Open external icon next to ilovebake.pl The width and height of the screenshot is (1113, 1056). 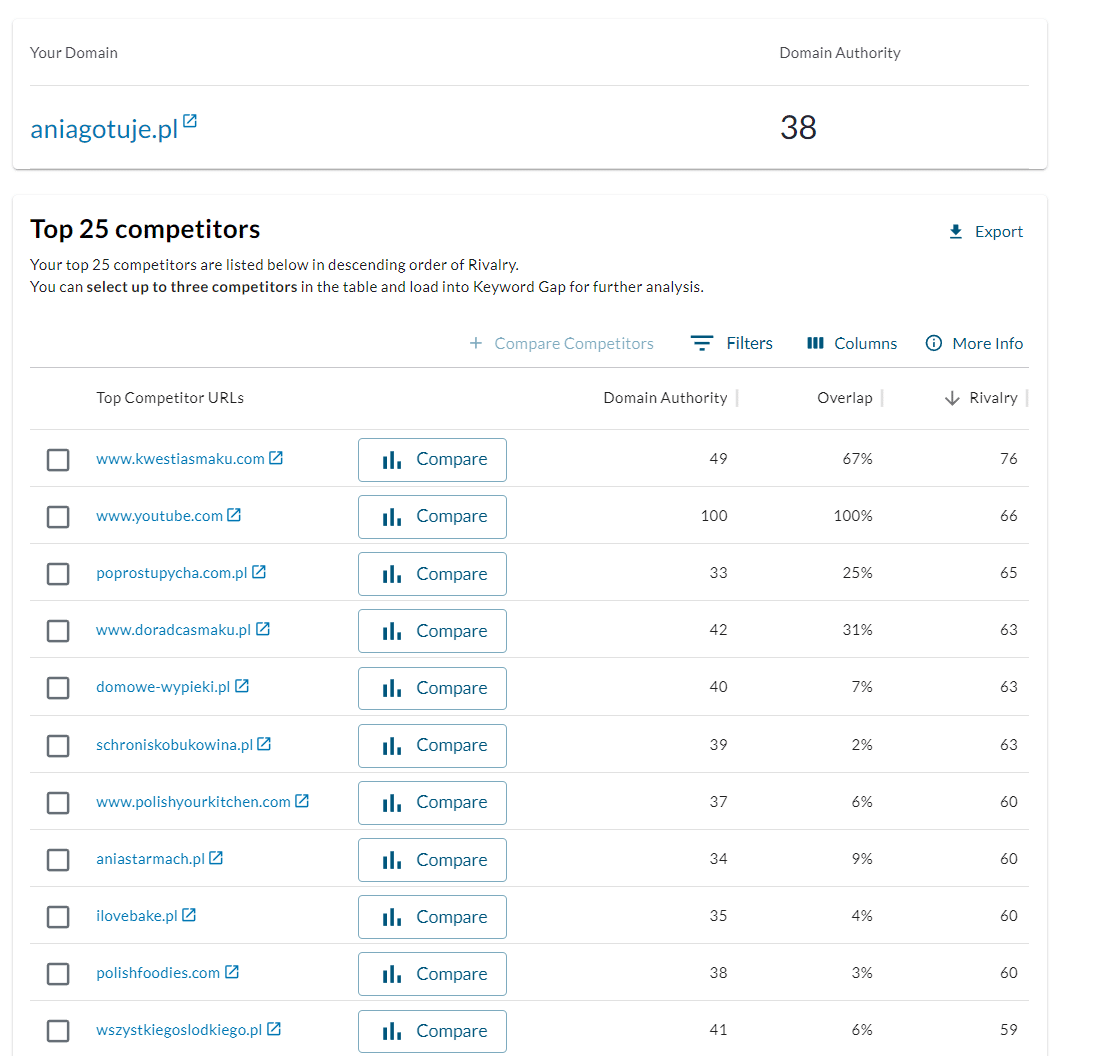(x=189, y=915)
